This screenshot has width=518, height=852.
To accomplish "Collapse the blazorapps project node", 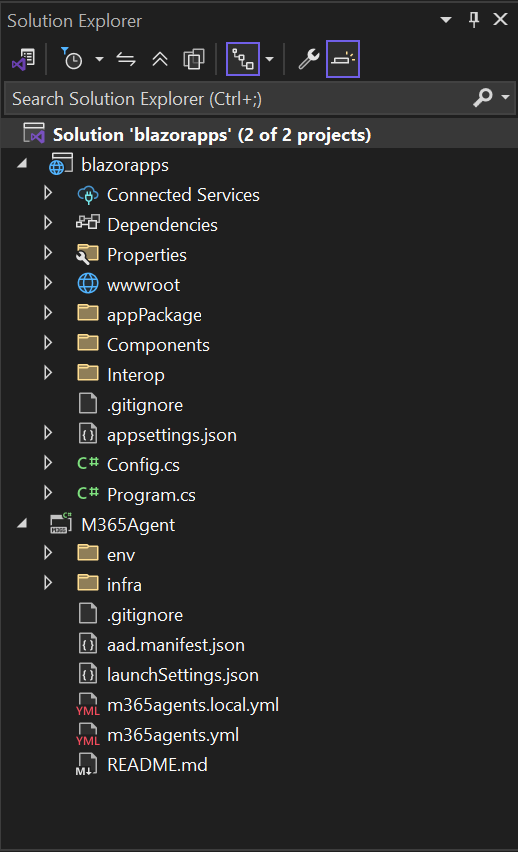I will tap(22, 164).
